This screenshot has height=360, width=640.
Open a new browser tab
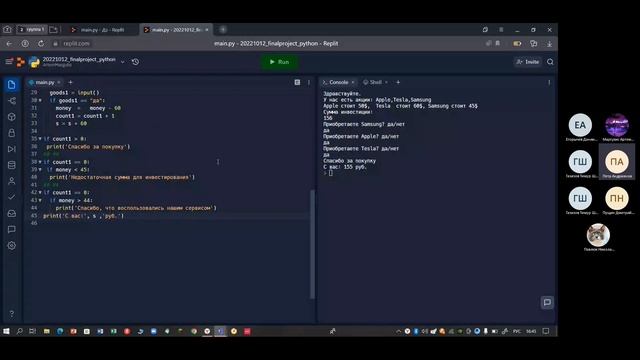(x=223, y=29)
